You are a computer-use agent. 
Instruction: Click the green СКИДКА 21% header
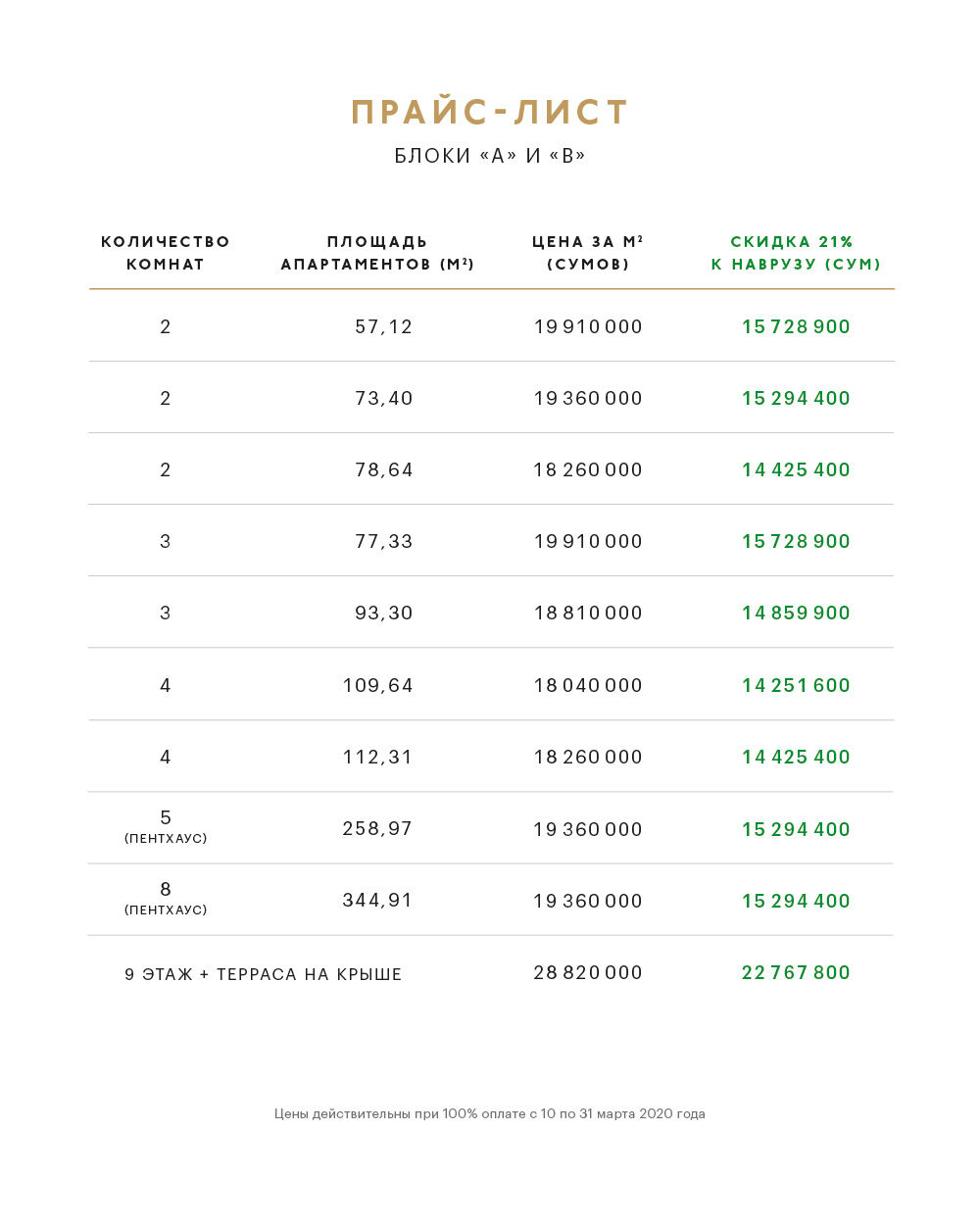796,253
